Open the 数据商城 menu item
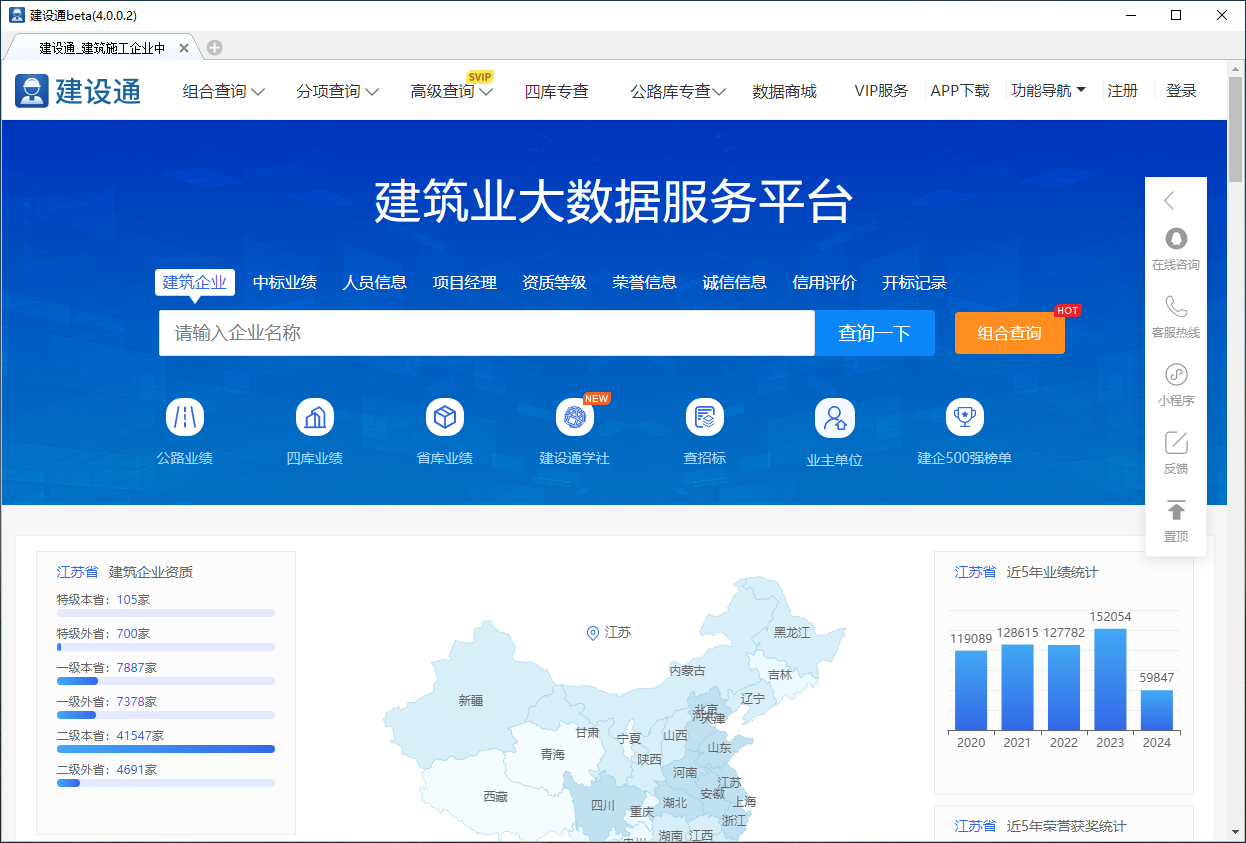Image resolution: width=1246 pixels, height=843 pixels. (x=784, y=91)
